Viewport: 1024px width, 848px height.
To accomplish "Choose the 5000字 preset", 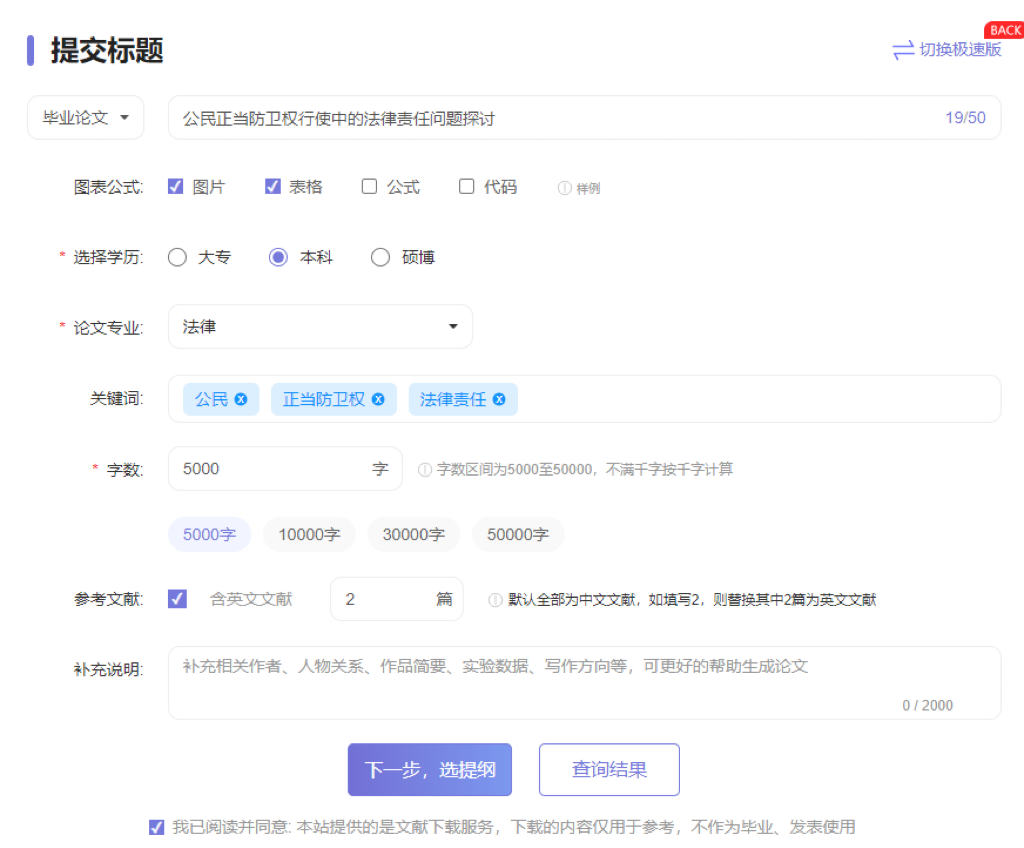I will 210,534.
